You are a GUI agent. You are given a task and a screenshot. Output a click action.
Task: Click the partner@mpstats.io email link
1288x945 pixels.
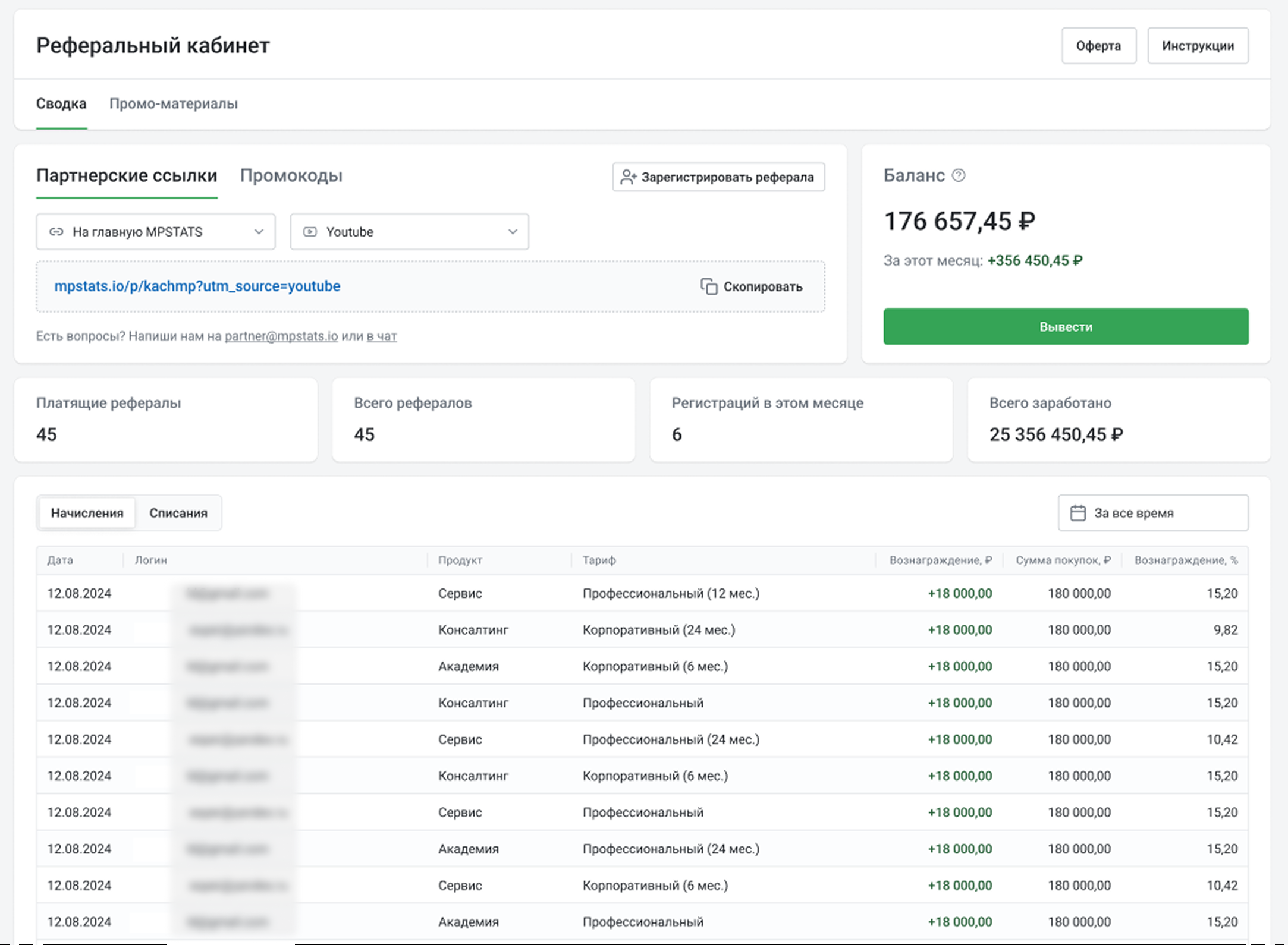[281, 336]
